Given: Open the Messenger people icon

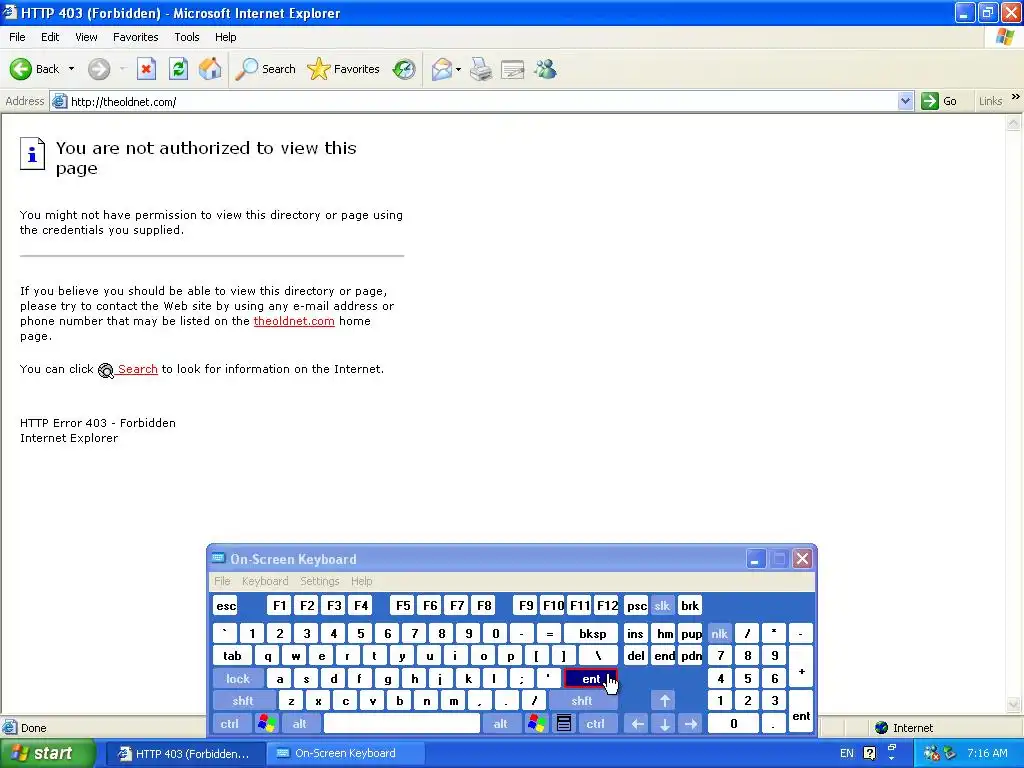Looking at the screenshot, I should click(x=545, y=69).
